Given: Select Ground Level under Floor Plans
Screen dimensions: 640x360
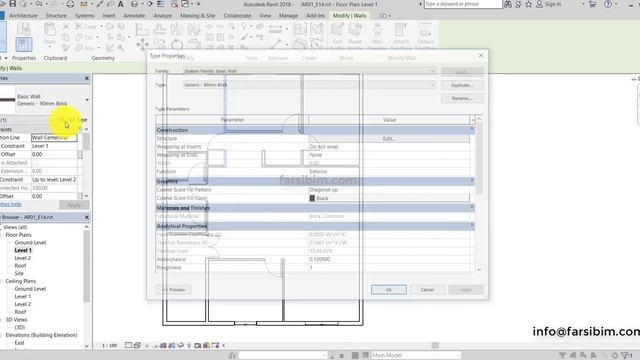Looking at the screenshot, I should pyautogui.click(x=30, y=242).
